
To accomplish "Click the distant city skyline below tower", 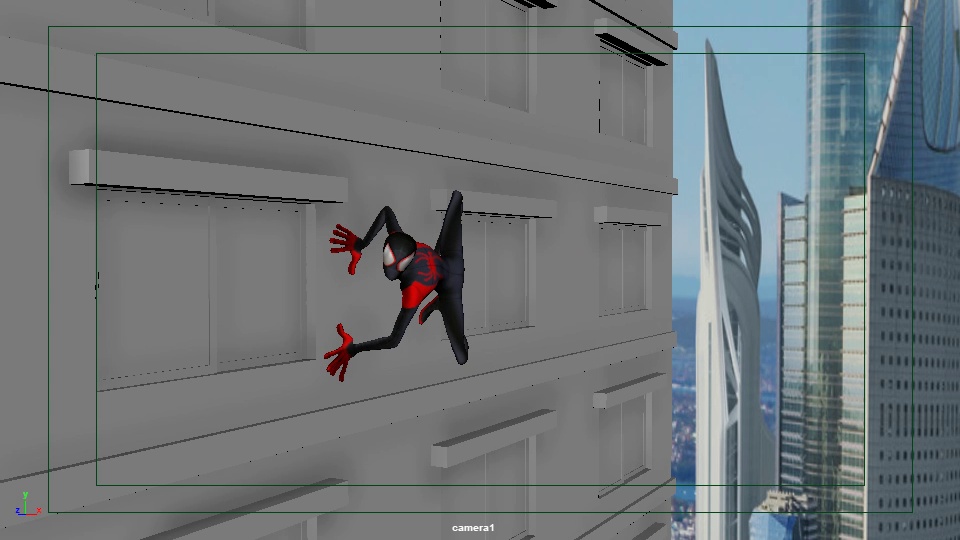I will coord(685,400).
